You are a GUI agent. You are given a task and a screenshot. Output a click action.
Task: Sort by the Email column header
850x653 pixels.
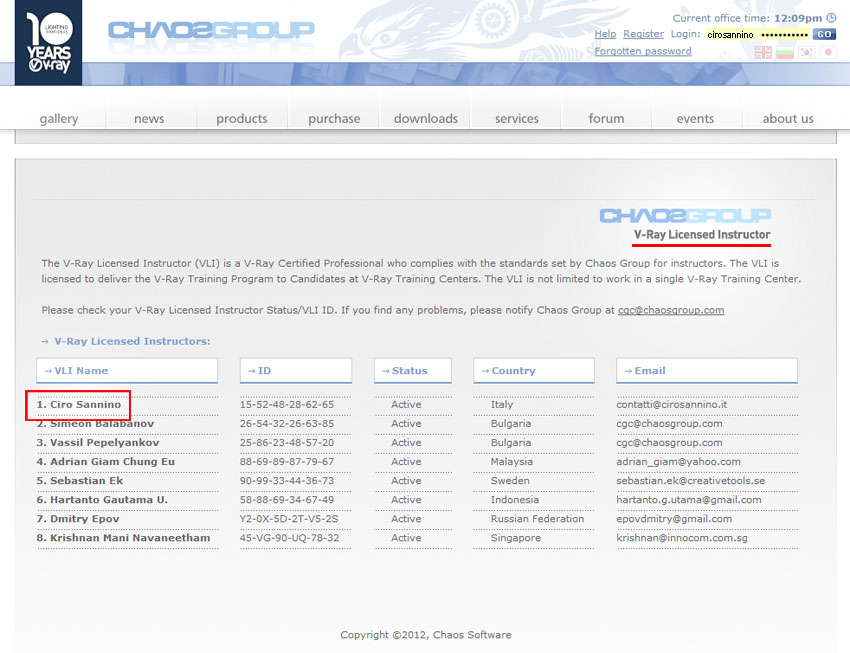(x=707, y=371)
